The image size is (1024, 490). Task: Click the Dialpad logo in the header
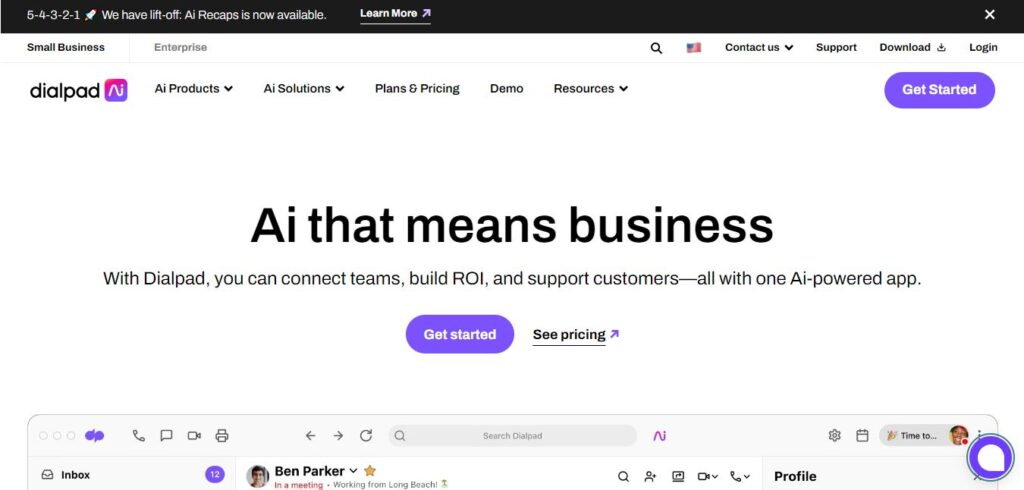pyautogui.click(x=78, y=90)
